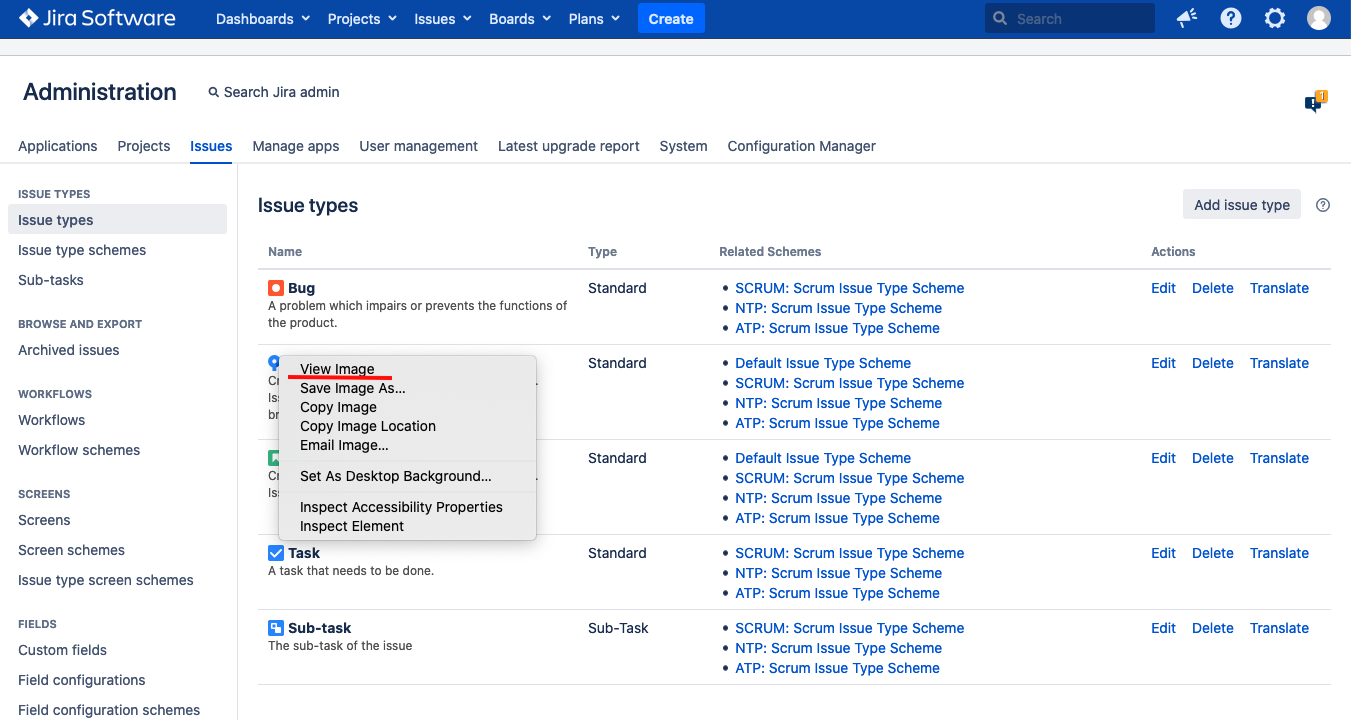Open the feedback megaphone icon
The height and width of the screenshot is (720, 1351).
[x=1187, y=18]
